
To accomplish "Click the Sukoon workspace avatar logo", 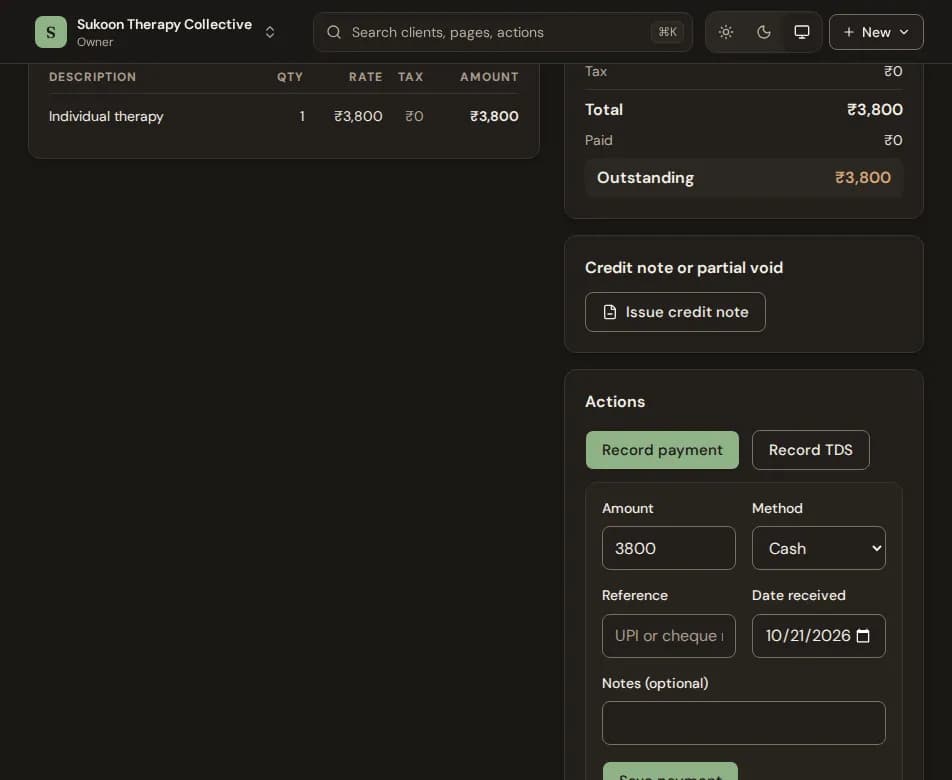I will (x=51, y=32).
